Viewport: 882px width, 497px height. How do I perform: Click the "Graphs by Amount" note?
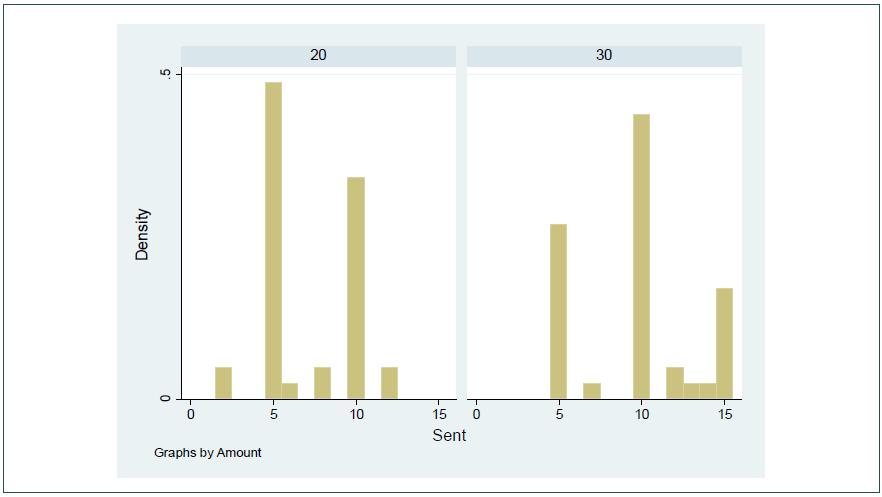click(x=208, y=453)
